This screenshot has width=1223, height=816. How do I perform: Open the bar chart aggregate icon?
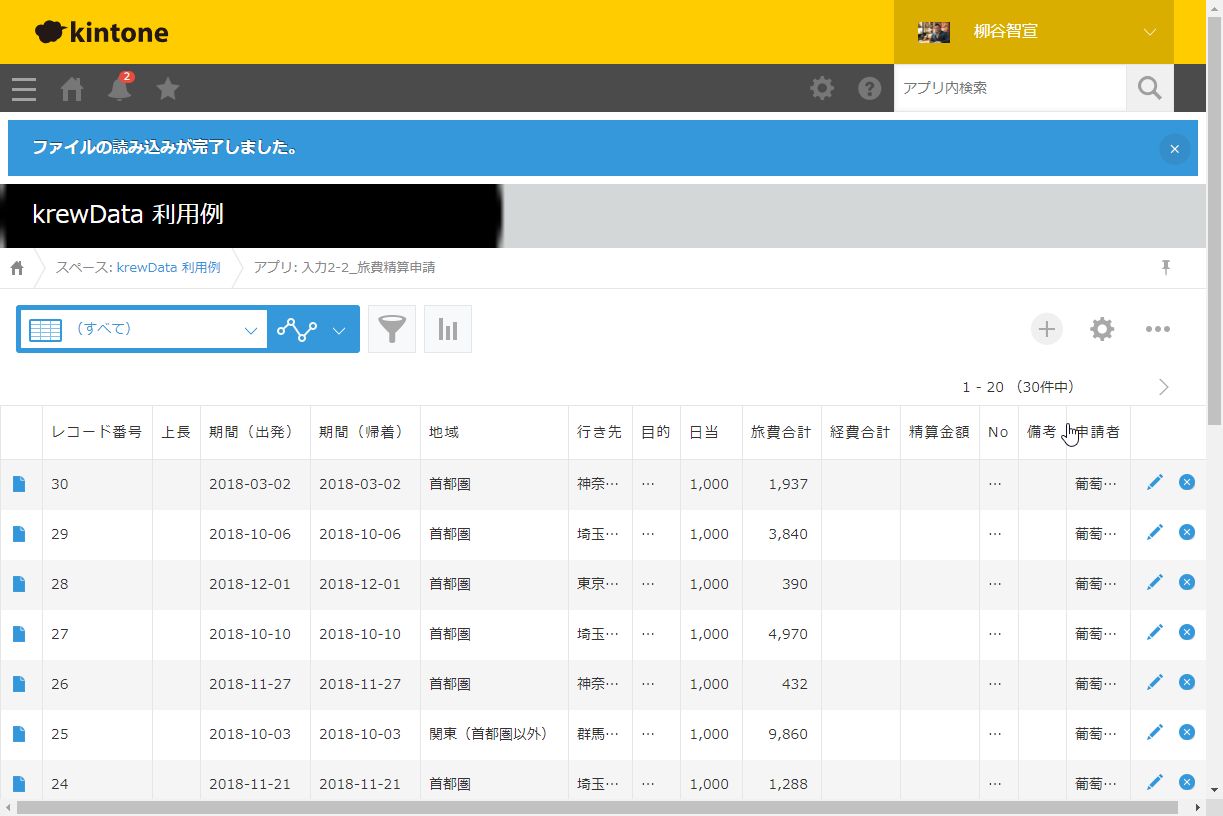[448, 329]
